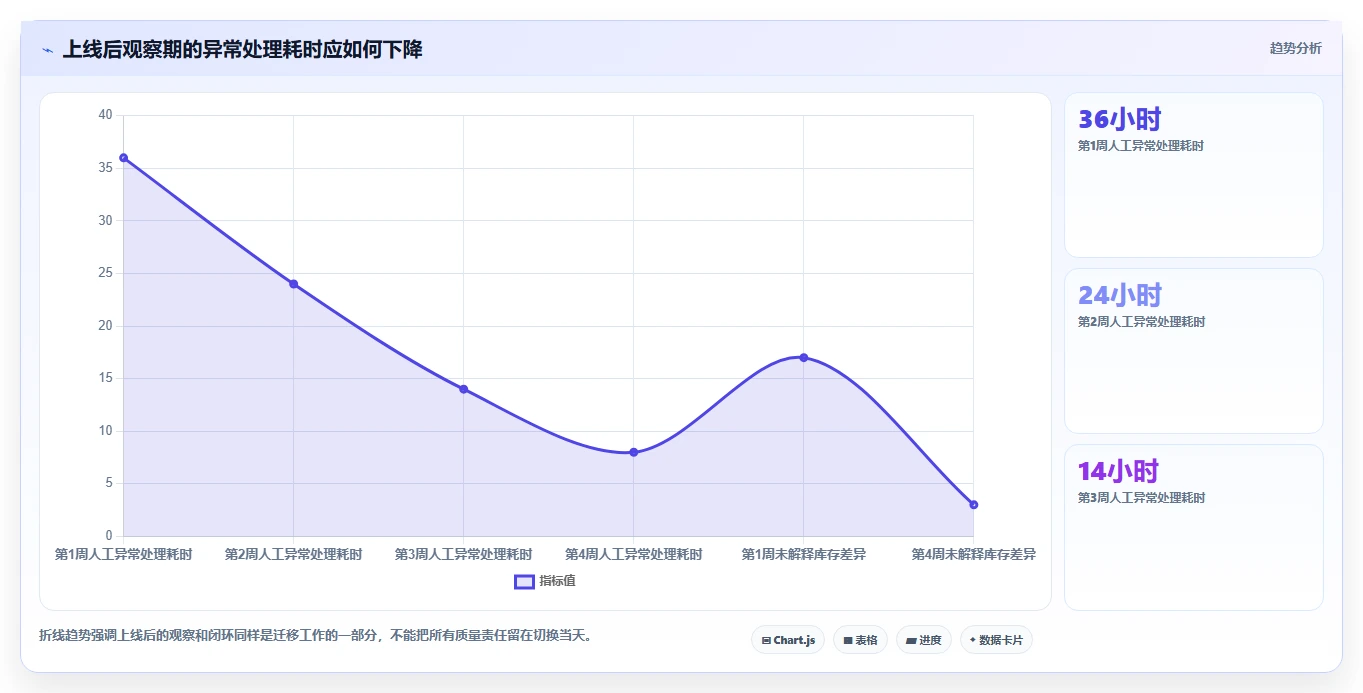Click the page title 上线后观察期的异常处理耗时应如何下降
The height and width of the screenshot is (693, 1363).
(x=242, y=49)
